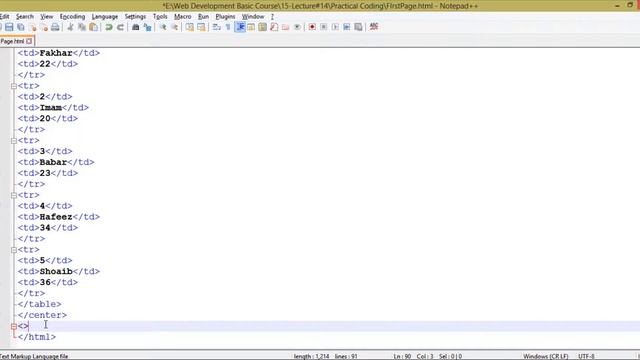Screen dimensions: 640x360
Task: Minimize the Notepad++ window
Action: (x=618, y=5)
